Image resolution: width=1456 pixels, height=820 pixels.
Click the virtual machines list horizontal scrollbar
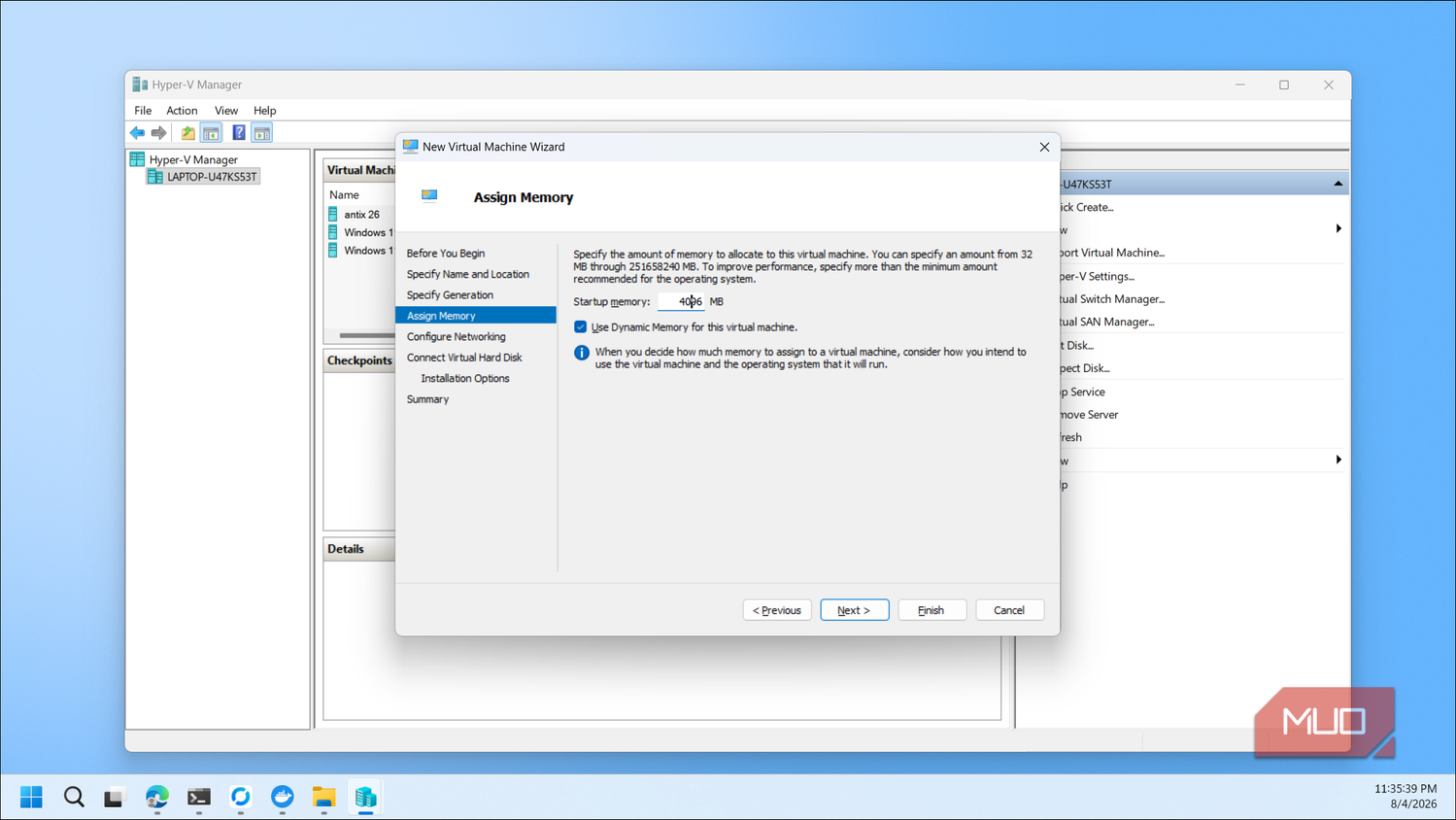367,335
